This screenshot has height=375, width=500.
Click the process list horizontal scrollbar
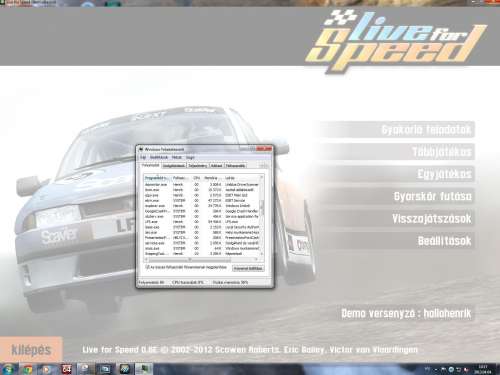pos(202,259)
